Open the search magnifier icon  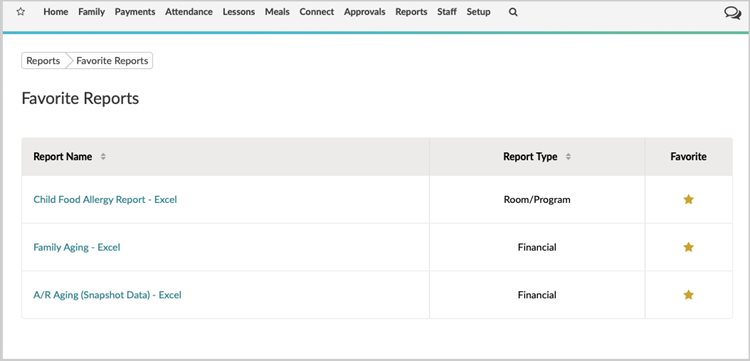click(513, 12)
